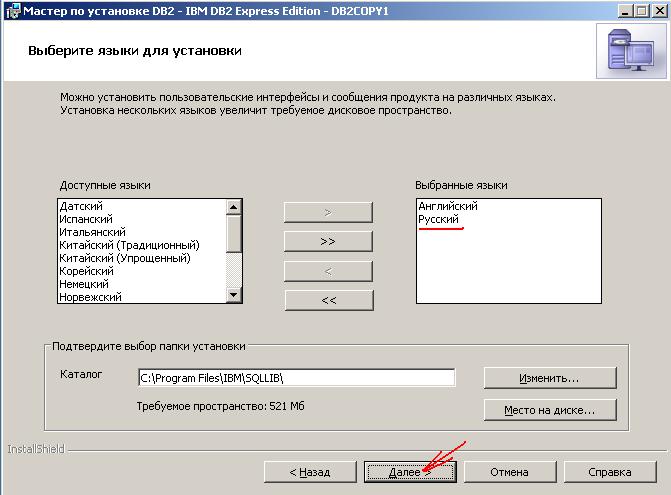Click the Далее button to proceed

click(410, 472)
